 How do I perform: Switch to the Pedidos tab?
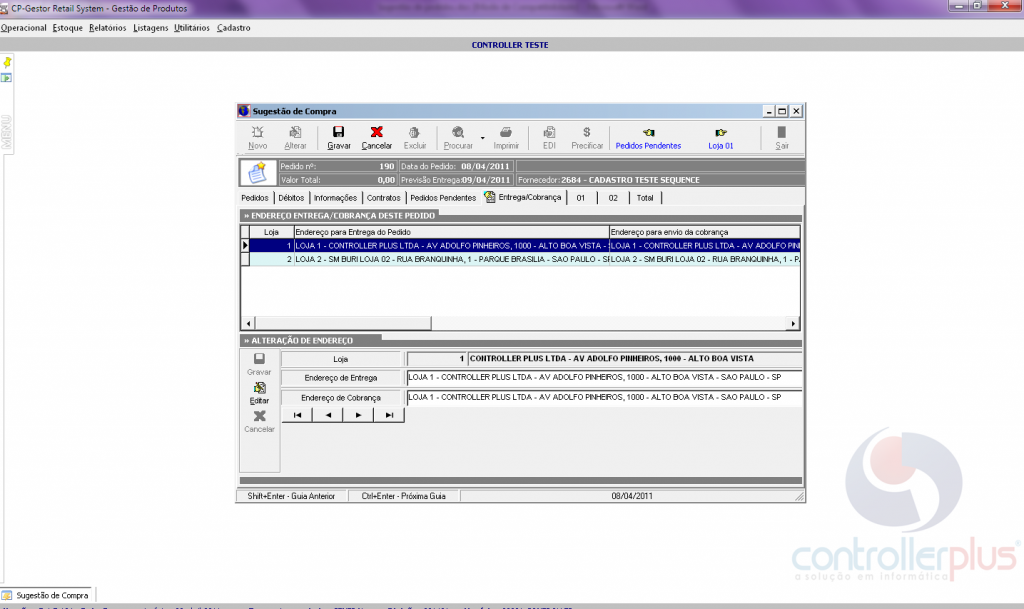(x=255, y=198)
